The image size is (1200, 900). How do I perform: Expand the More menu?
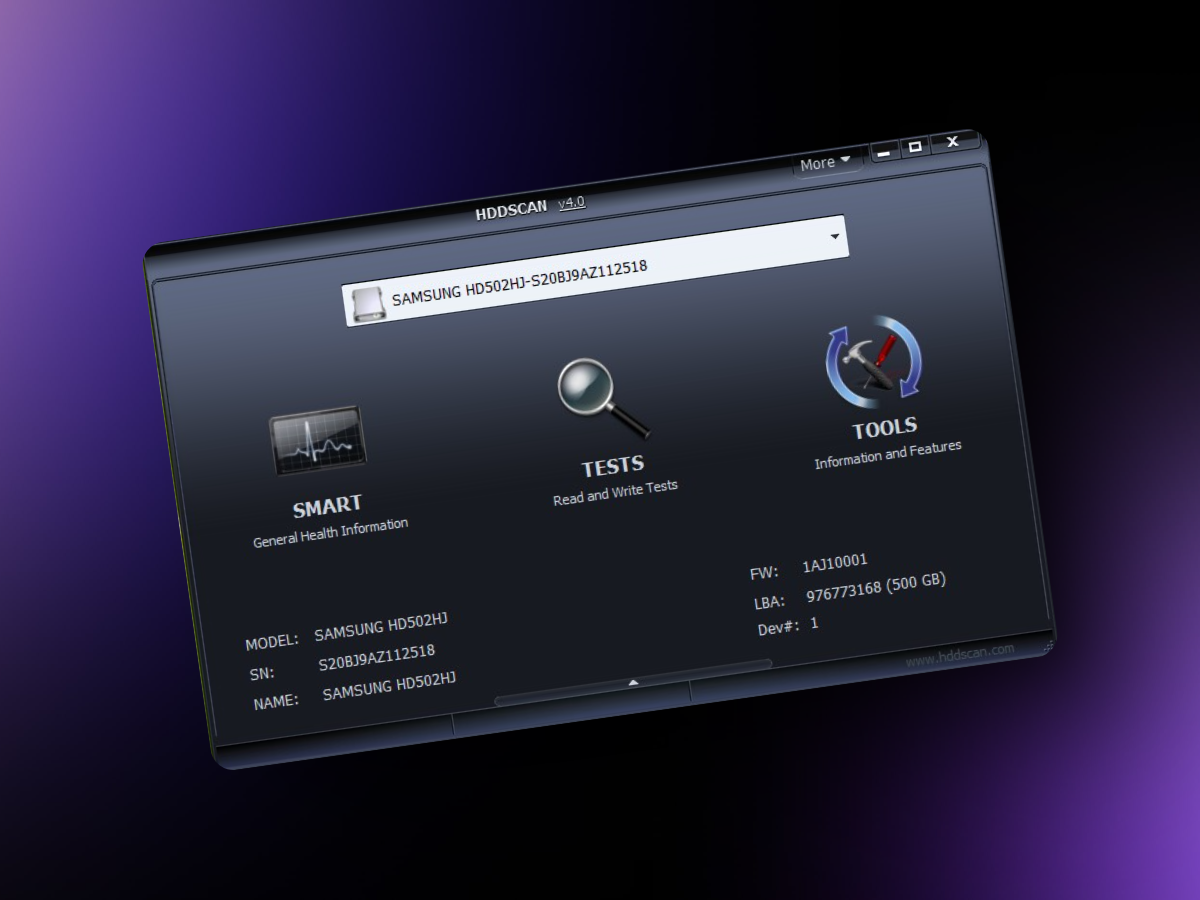point(825,162)
